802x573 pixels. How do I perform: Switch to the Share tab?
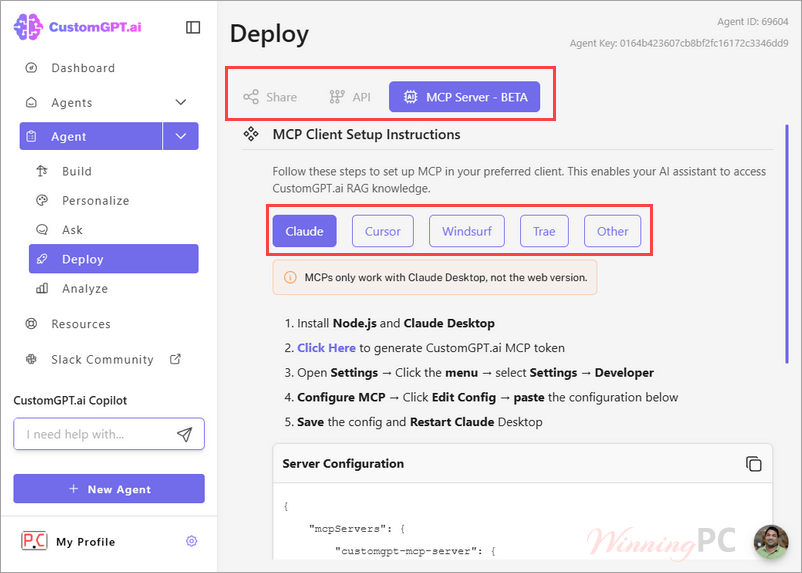coord(270,97)
